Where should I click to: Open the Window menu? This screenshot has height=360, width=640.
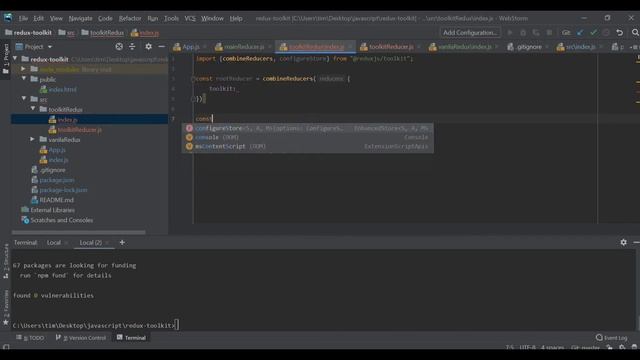pos(212,18)
